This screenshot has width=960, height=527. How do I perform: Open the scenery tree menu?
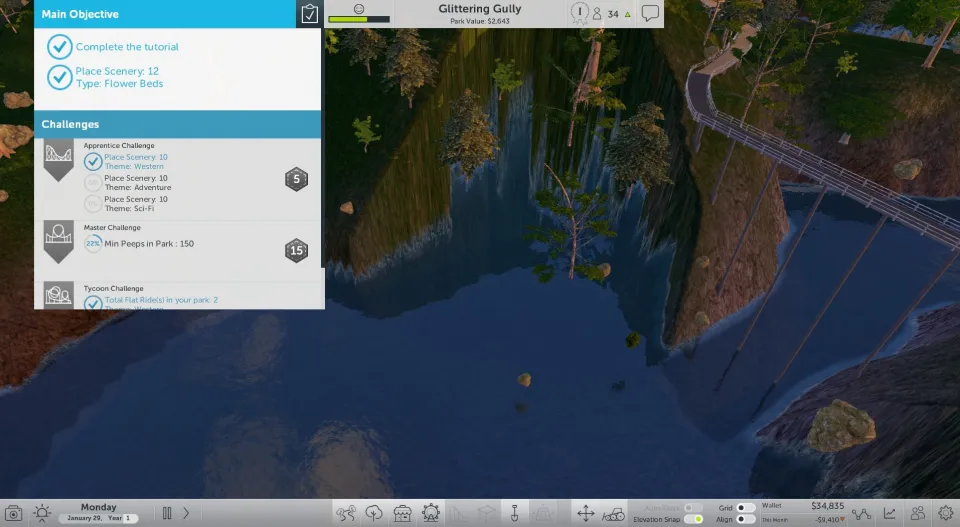374,513
